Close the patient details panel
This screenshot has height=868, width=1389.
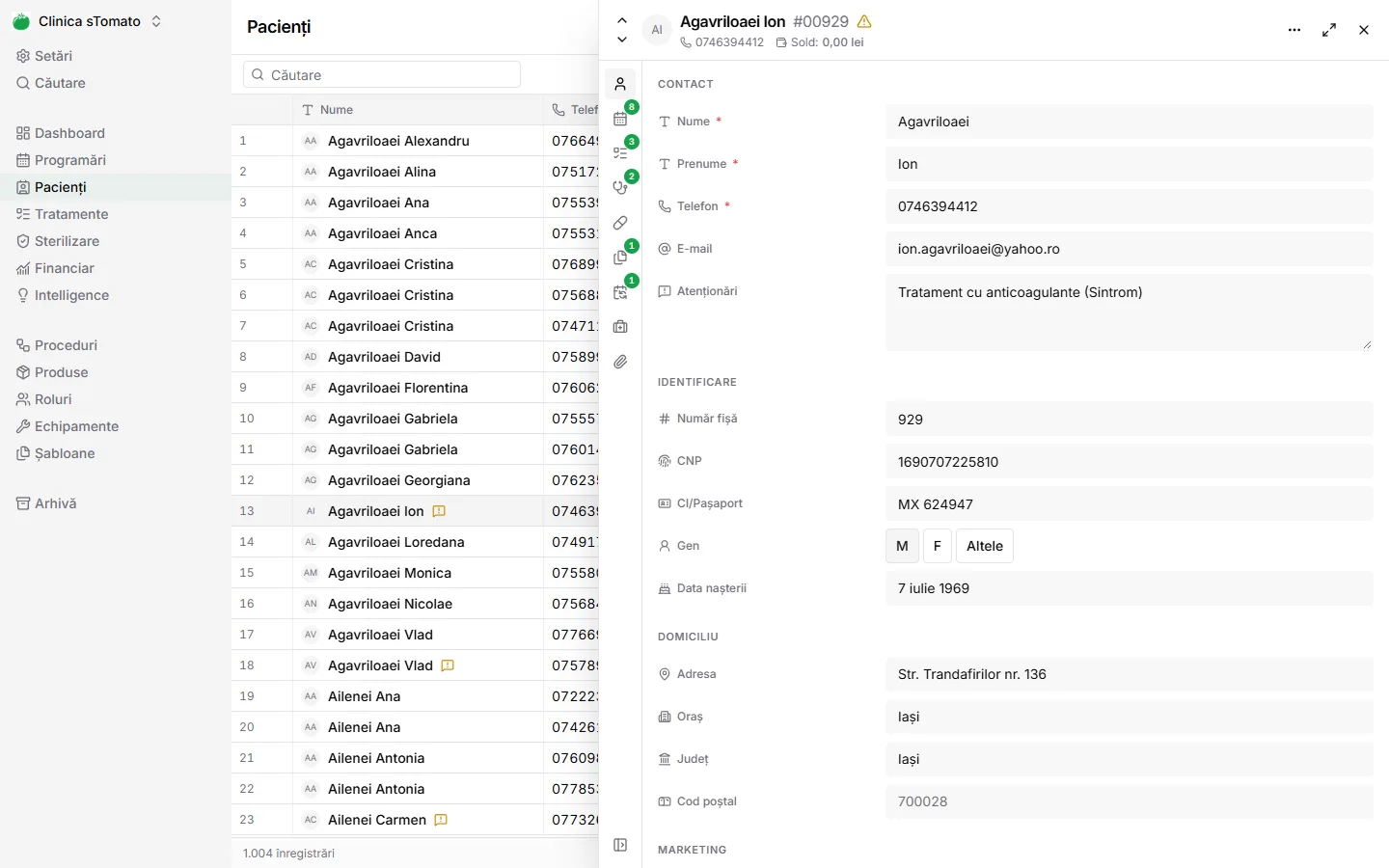pyautogui.click(x=1364, y=30)
